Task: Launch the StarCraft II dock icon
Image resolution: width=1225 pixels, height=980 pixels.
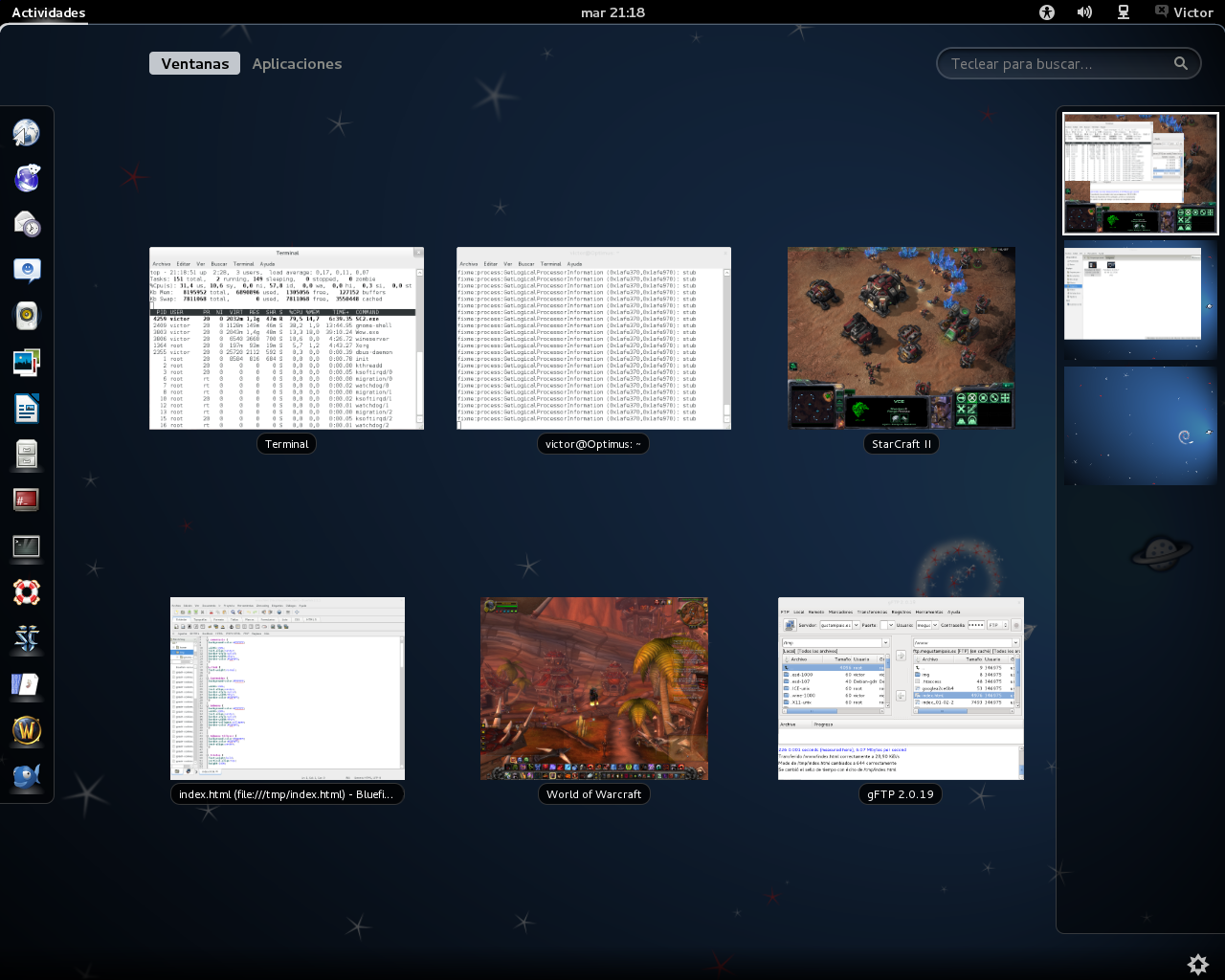Action: [x=27, y=638]
